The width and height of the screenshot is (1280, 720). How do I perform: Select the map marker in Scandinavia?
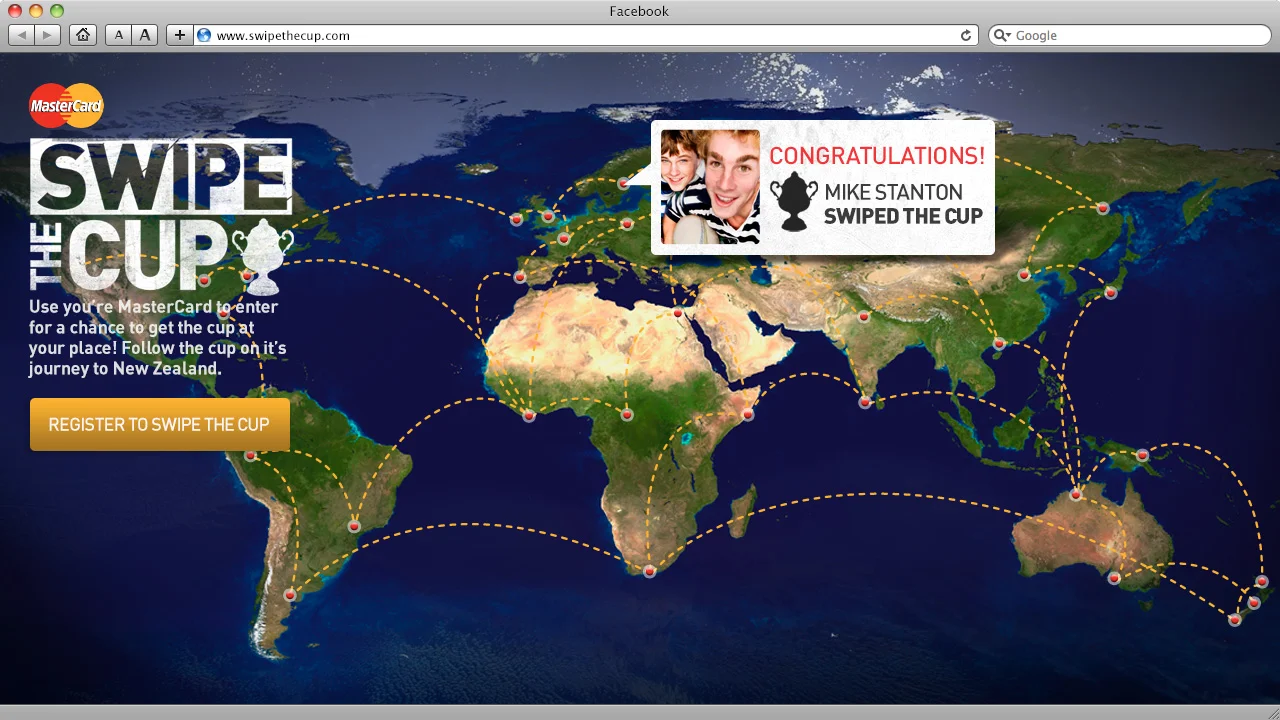point(623,183)
